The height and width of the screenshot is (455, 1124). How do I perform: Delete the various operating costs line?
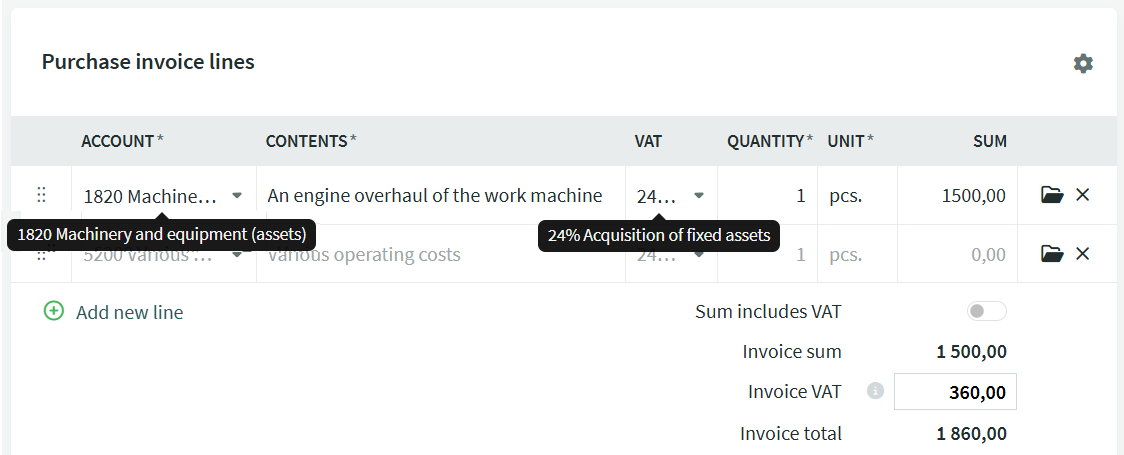click(x=1082, y=254)
